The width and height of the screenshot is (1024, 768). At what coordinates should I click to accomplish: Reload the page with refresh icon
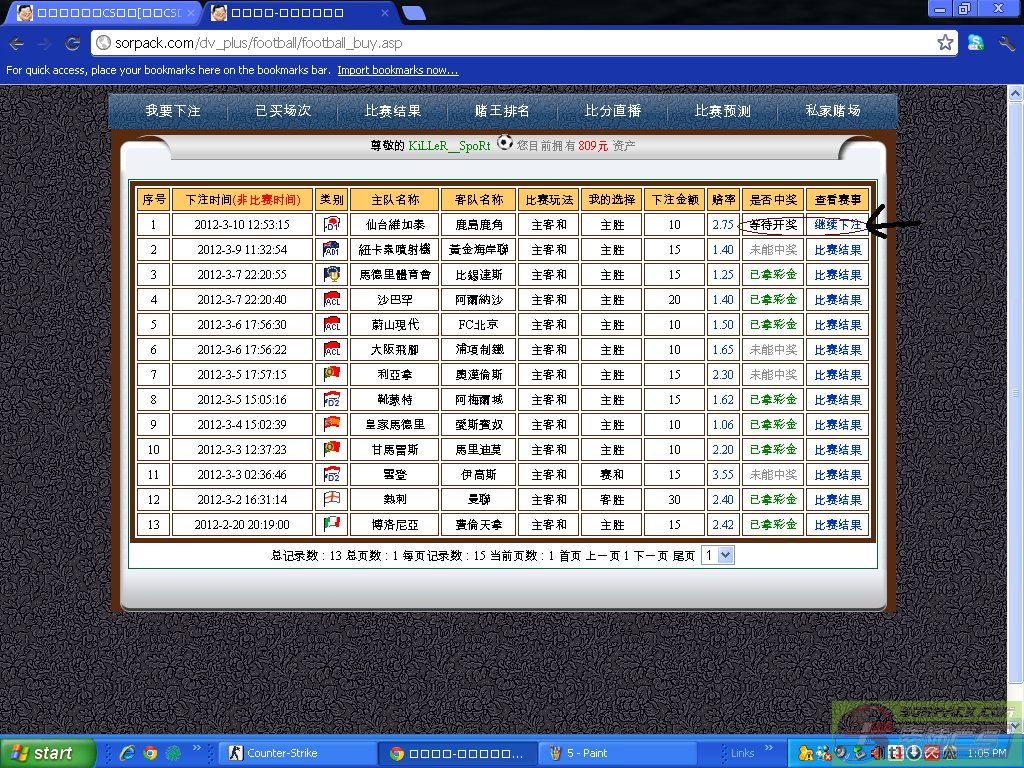coord(72,44)
